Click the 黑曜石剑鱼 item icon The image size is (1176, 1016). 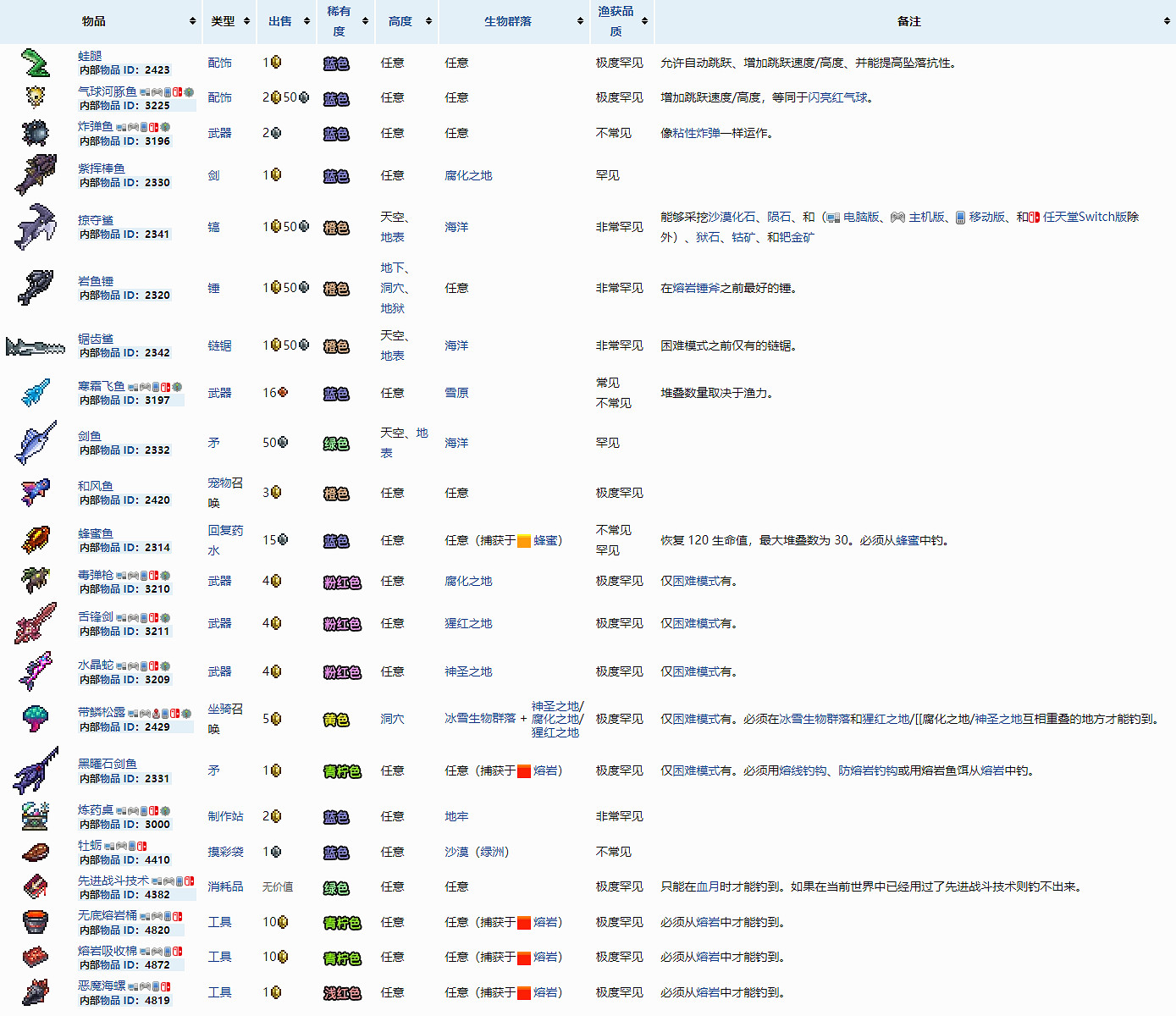coord(36,770)
